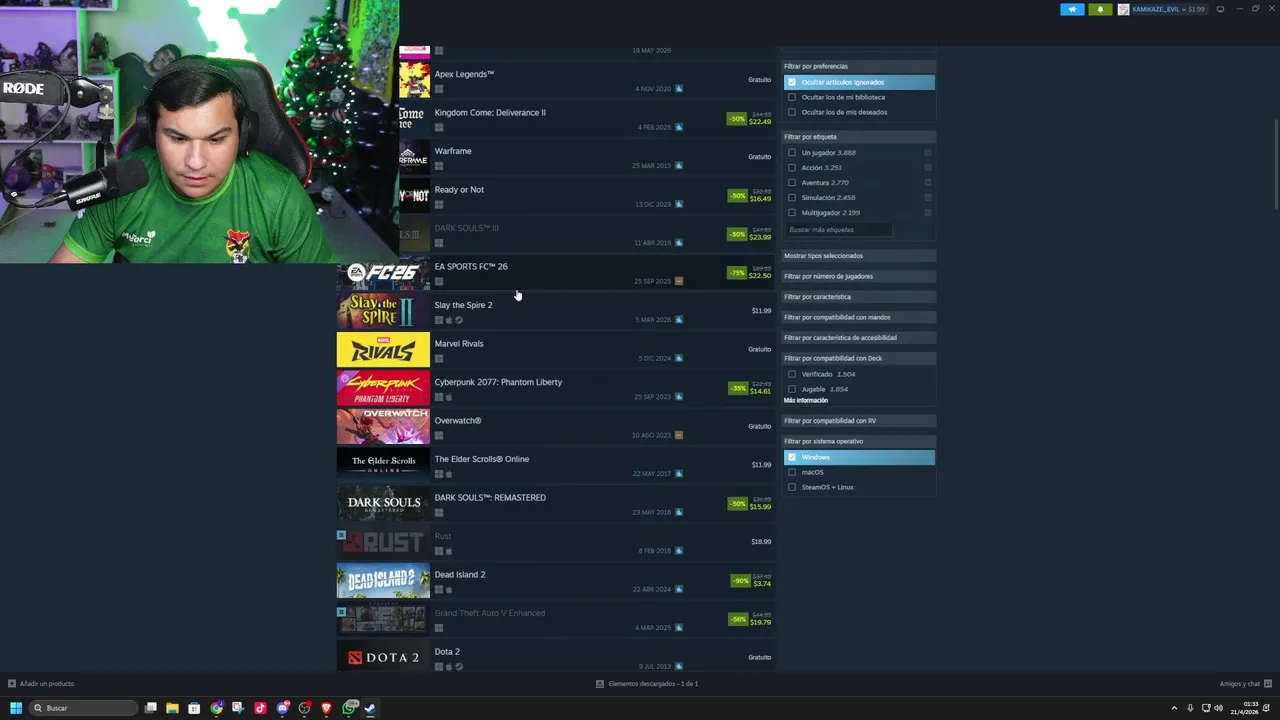Open Grand Theft Auto V Enhanced entry
The width and height of the screenshot is (1280, 720).
555,619
